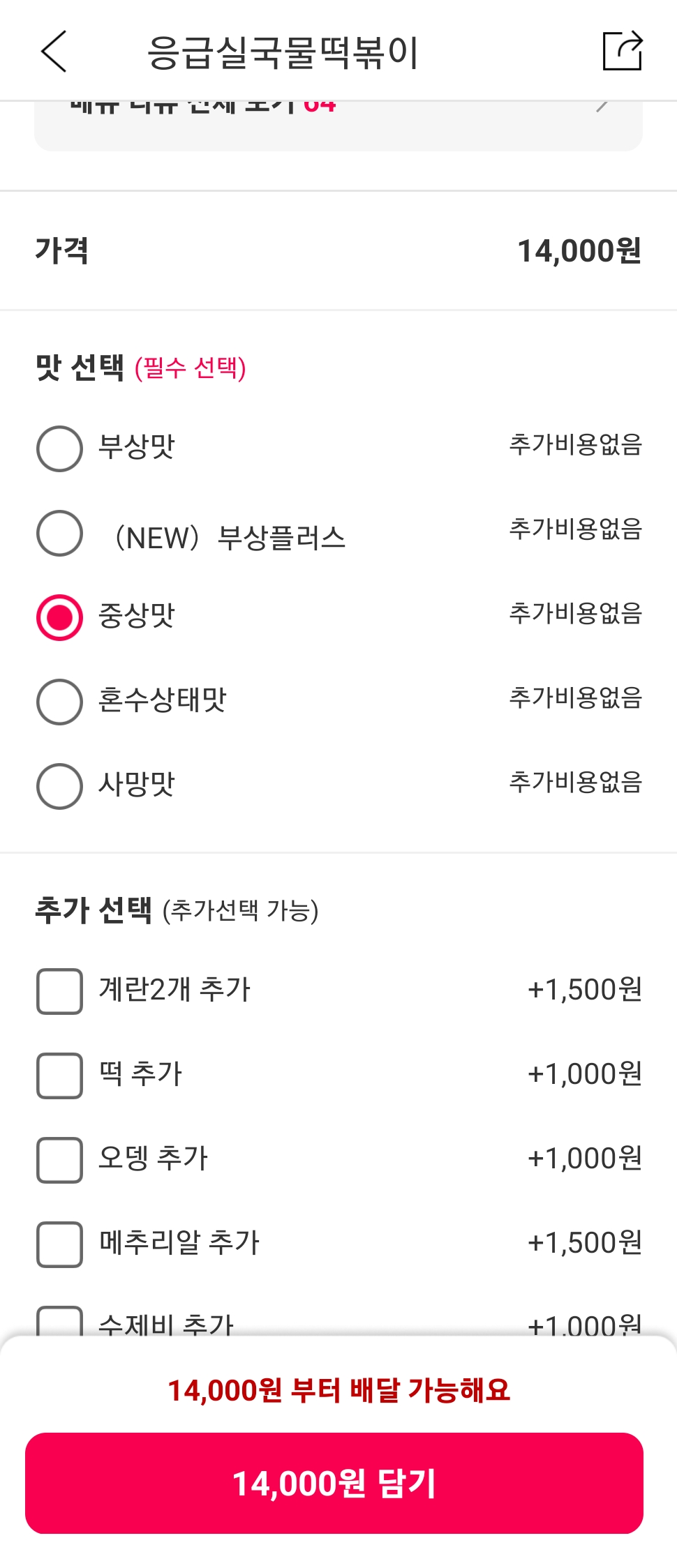Tap the 14,000원 price value row
Image resolution: width=677 pixels, height=1568 pixels.
coord(338,250)
